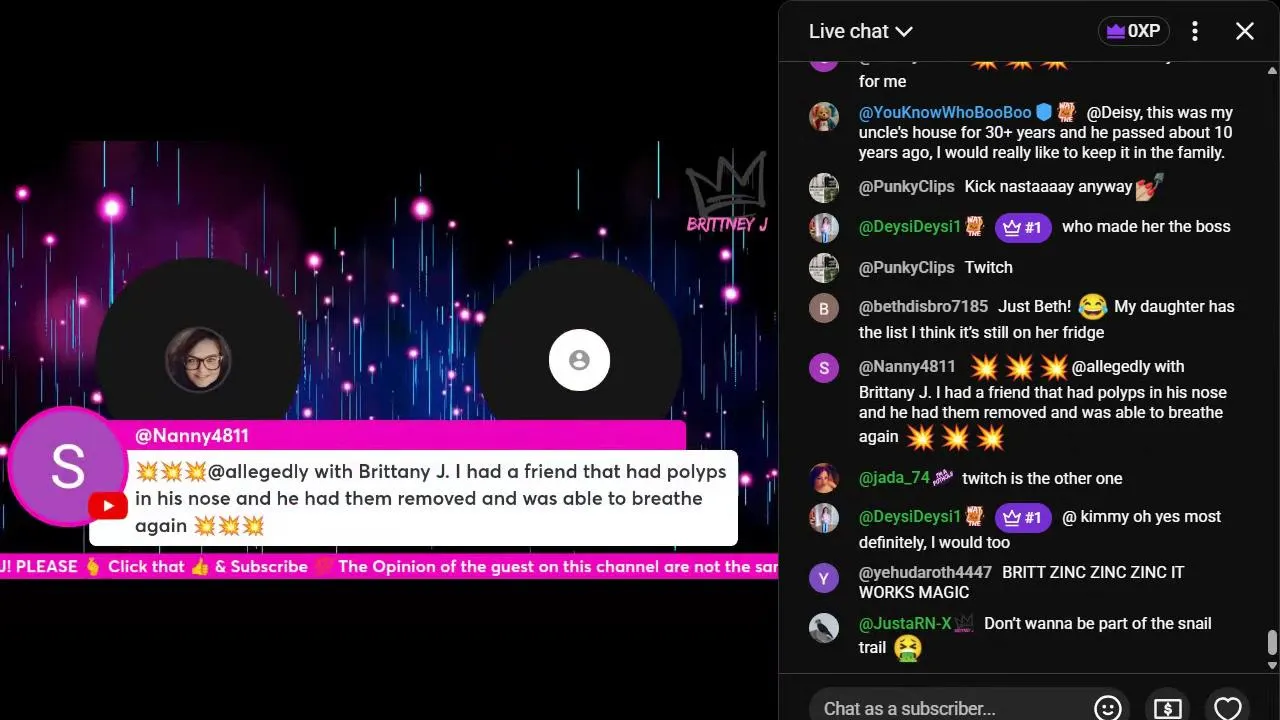This screenshot has height=720, width=1280.
Task: Click @PunkyClips avatar next to Twitch message
Action: 824,268
